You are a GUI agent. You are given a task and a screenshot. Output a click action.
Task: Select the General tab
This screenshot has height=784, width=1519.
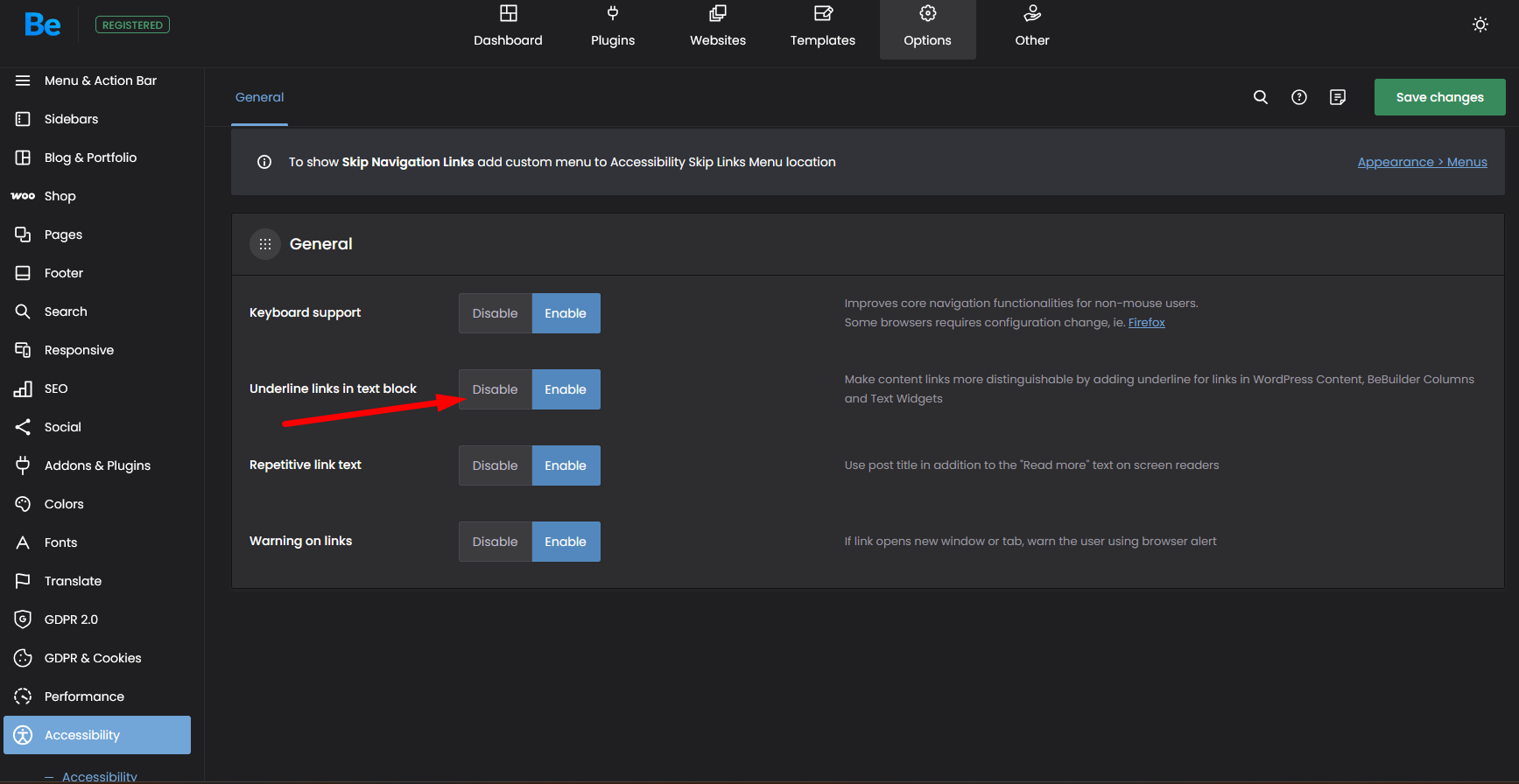click(x=259, y=97)
